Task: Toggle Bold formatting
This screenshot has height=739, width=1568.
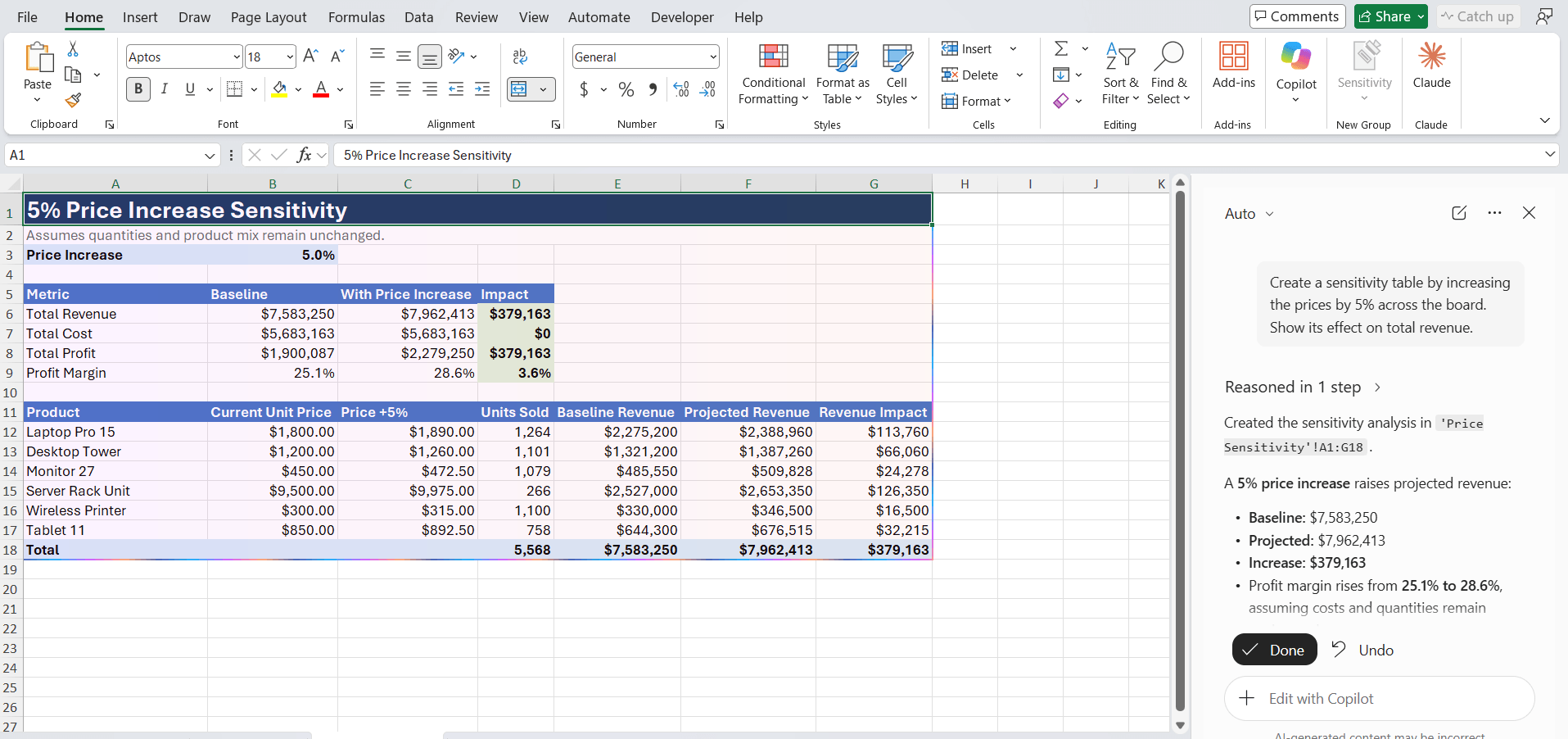Action: [138, 88]
